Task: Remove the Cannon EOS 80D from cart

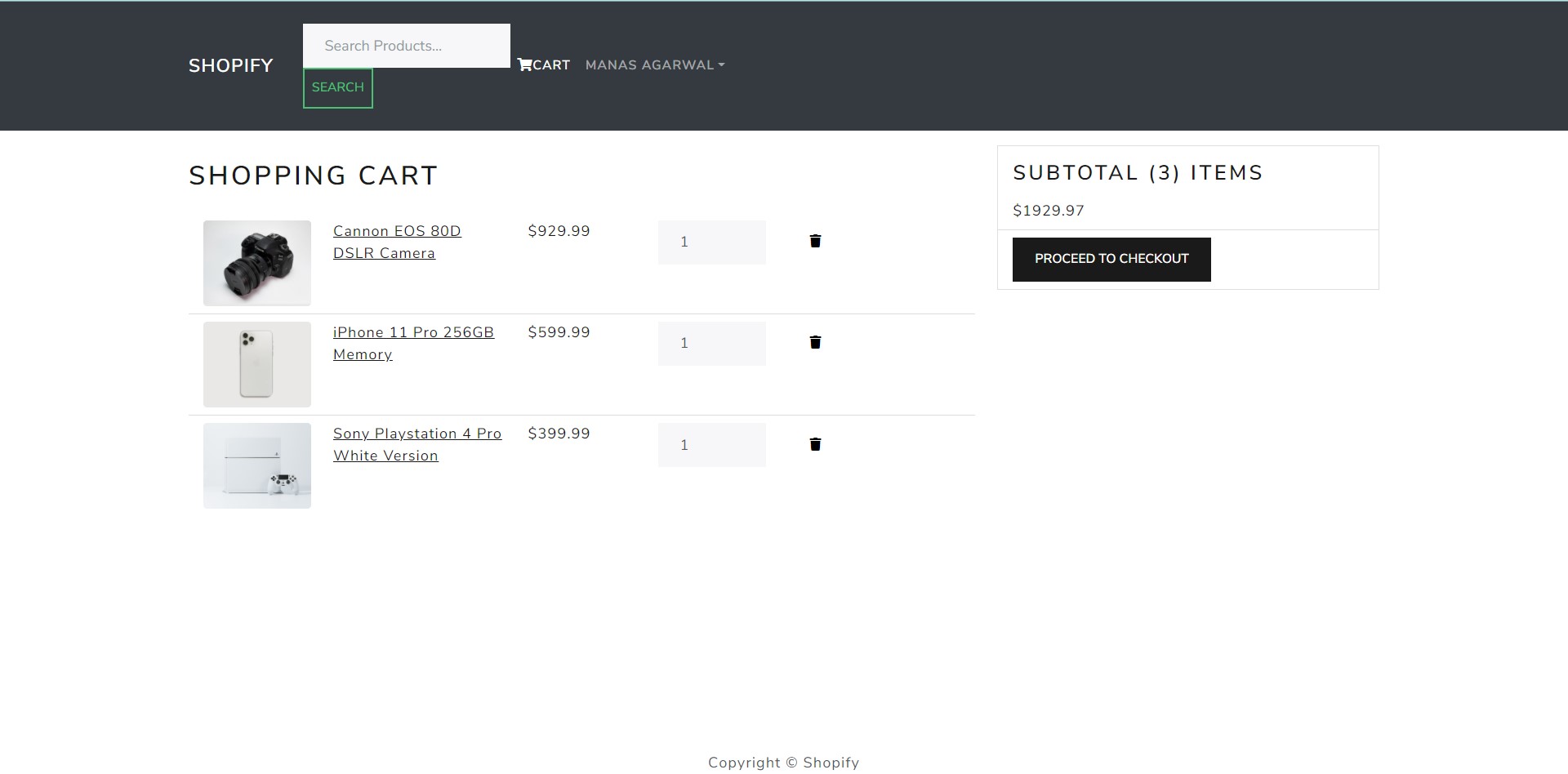Action: coord(814,241)
